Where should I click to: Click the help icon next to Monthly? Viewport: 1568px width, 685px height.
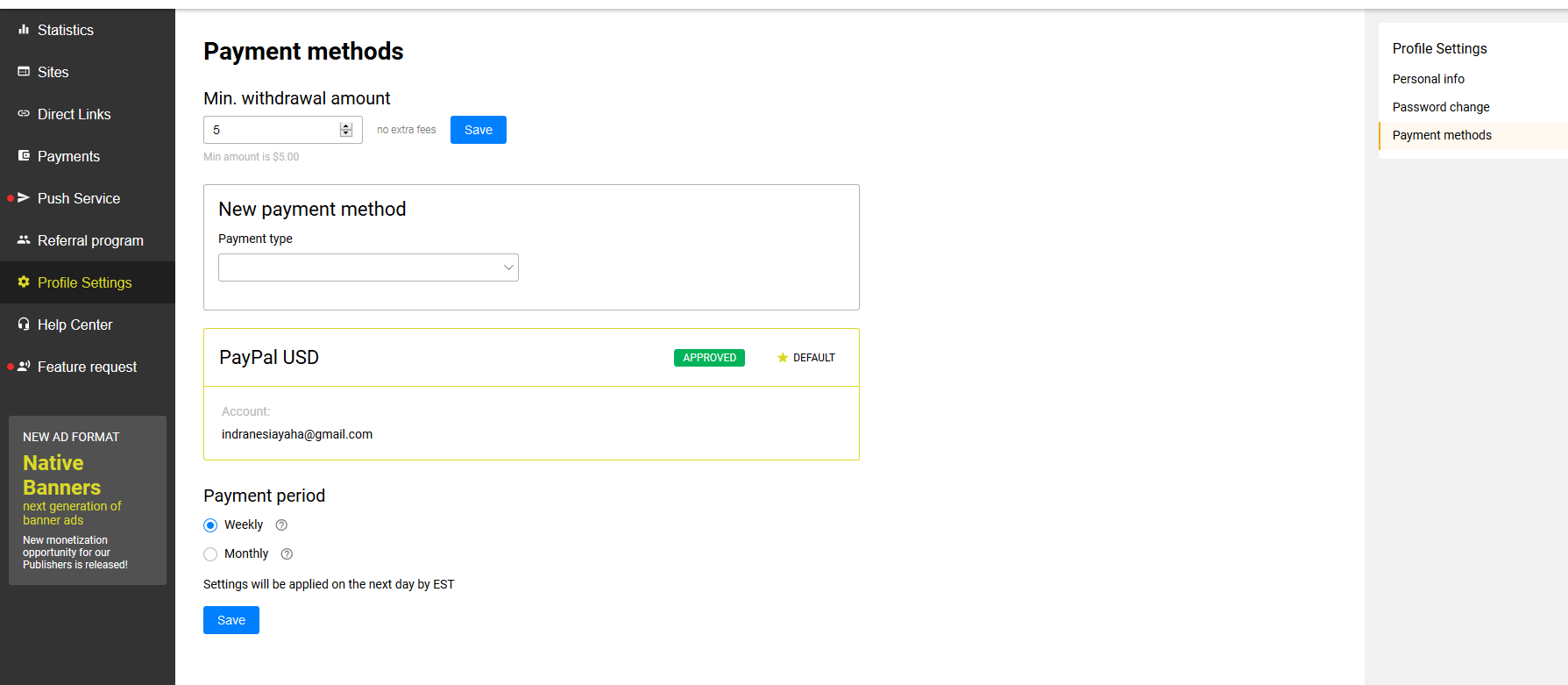point(287,554)
